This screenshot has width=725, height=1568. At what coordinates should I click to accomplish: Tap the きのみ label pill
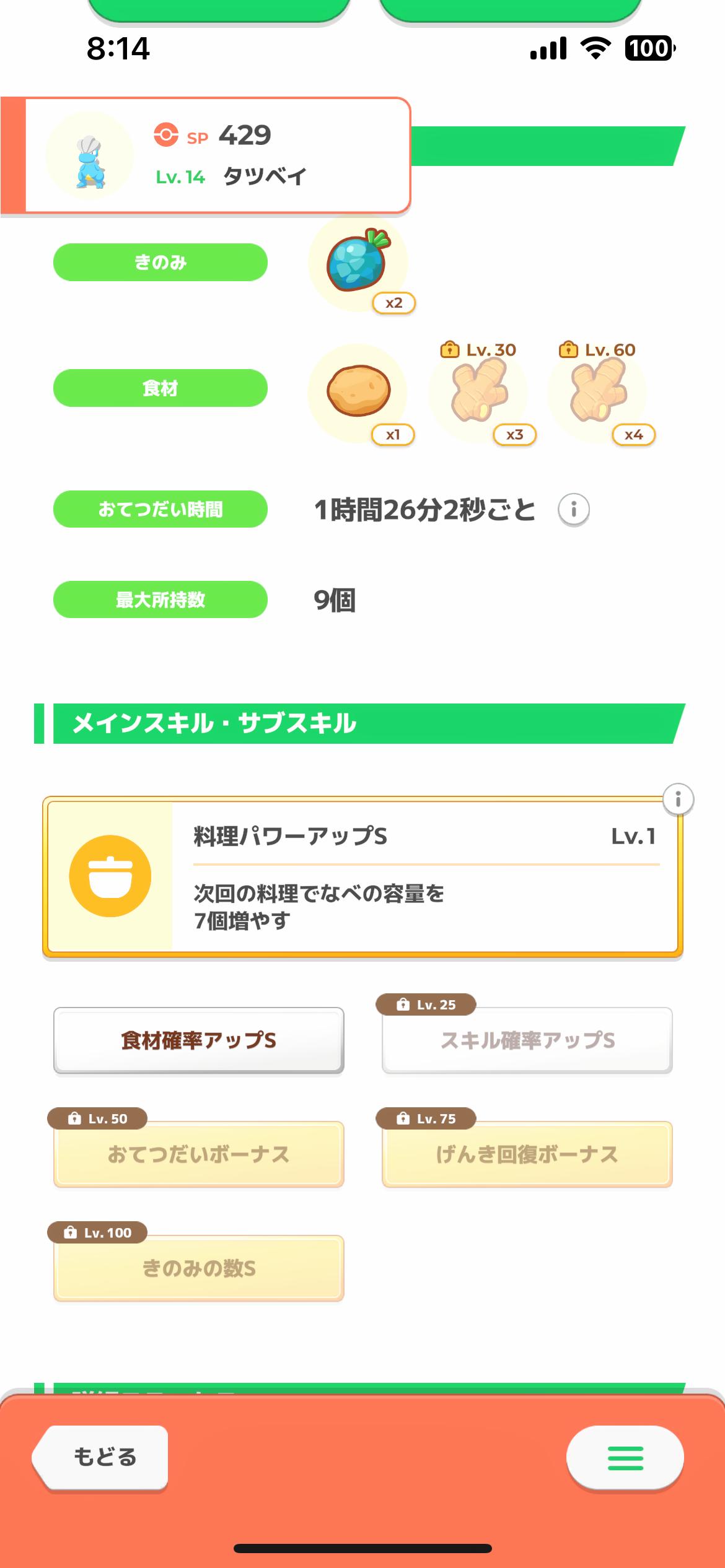[x=160, y=263]
